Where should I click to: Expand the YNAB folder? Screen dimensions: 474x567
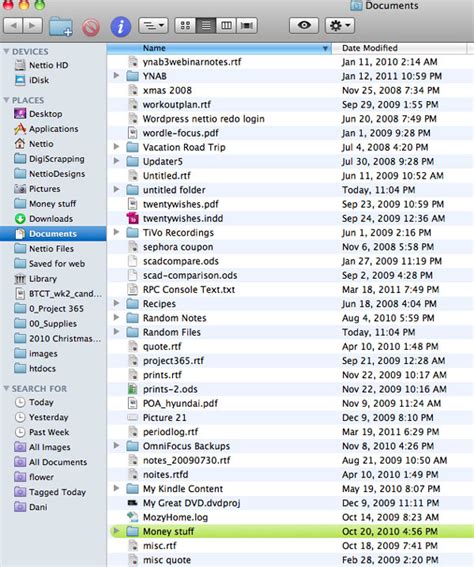coord(116,76)
